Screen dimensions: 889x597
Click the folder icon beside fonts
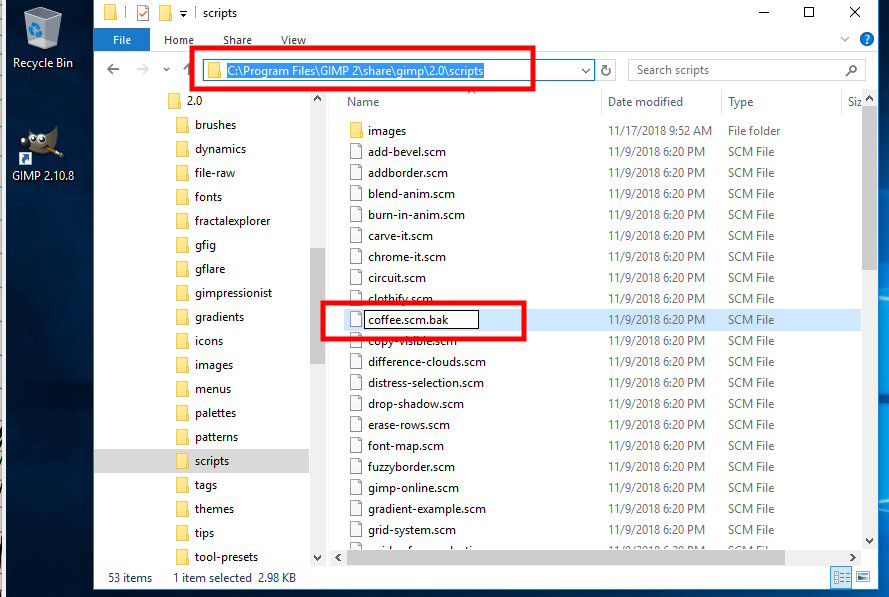tap(182, 197)
